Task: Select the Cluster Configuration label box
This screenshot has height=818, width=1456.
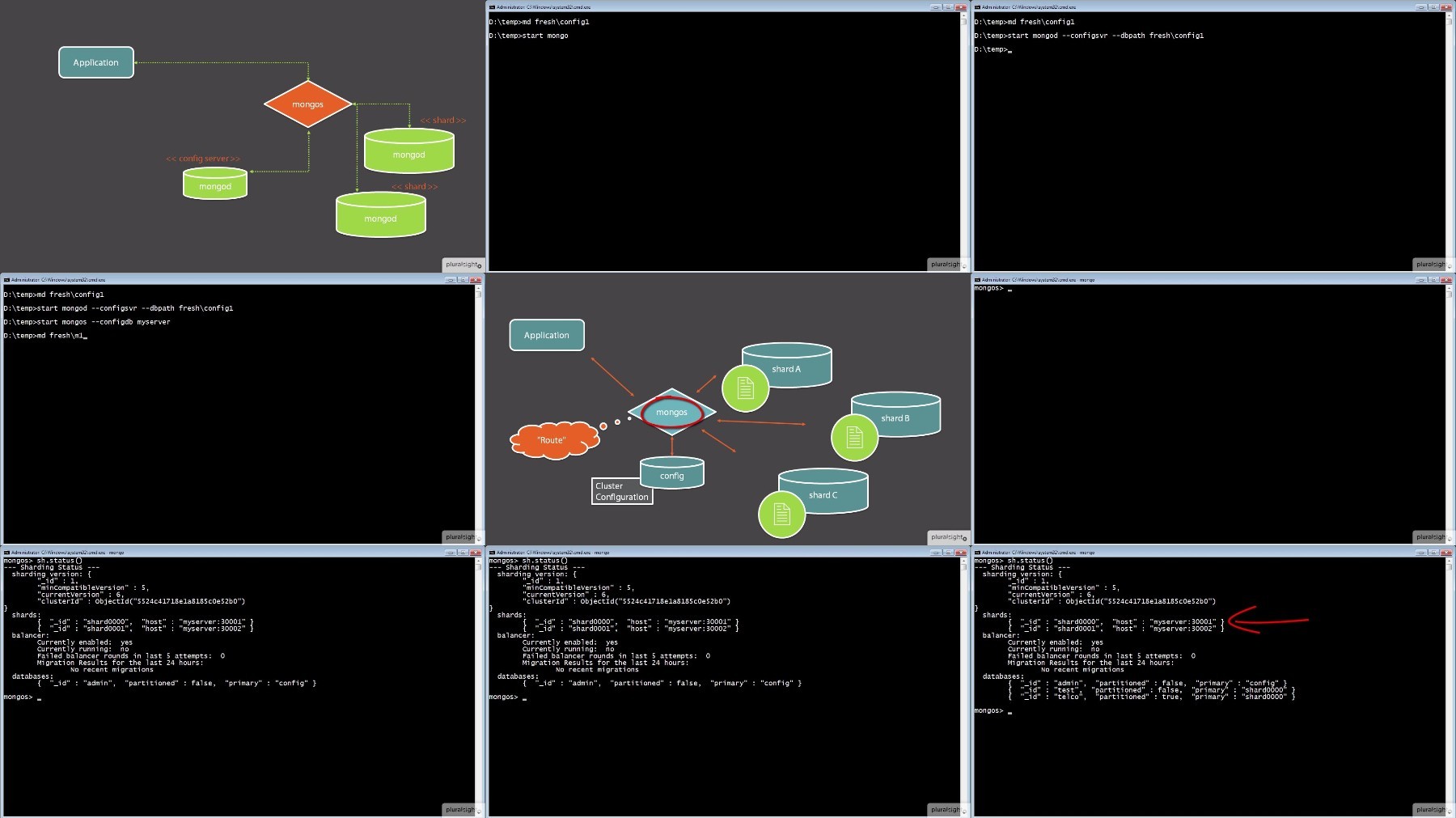Action: coord(622,491)
